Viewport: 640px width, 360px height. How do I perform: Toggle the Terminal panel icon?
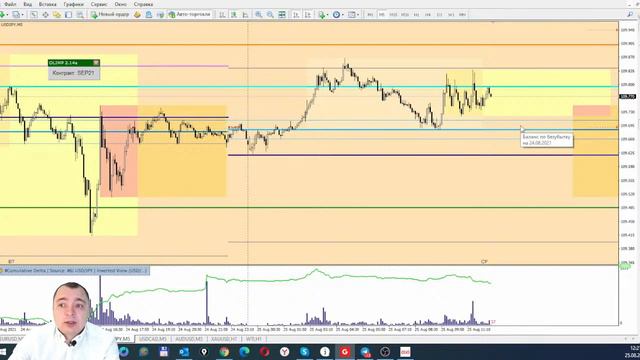point(68,15)
